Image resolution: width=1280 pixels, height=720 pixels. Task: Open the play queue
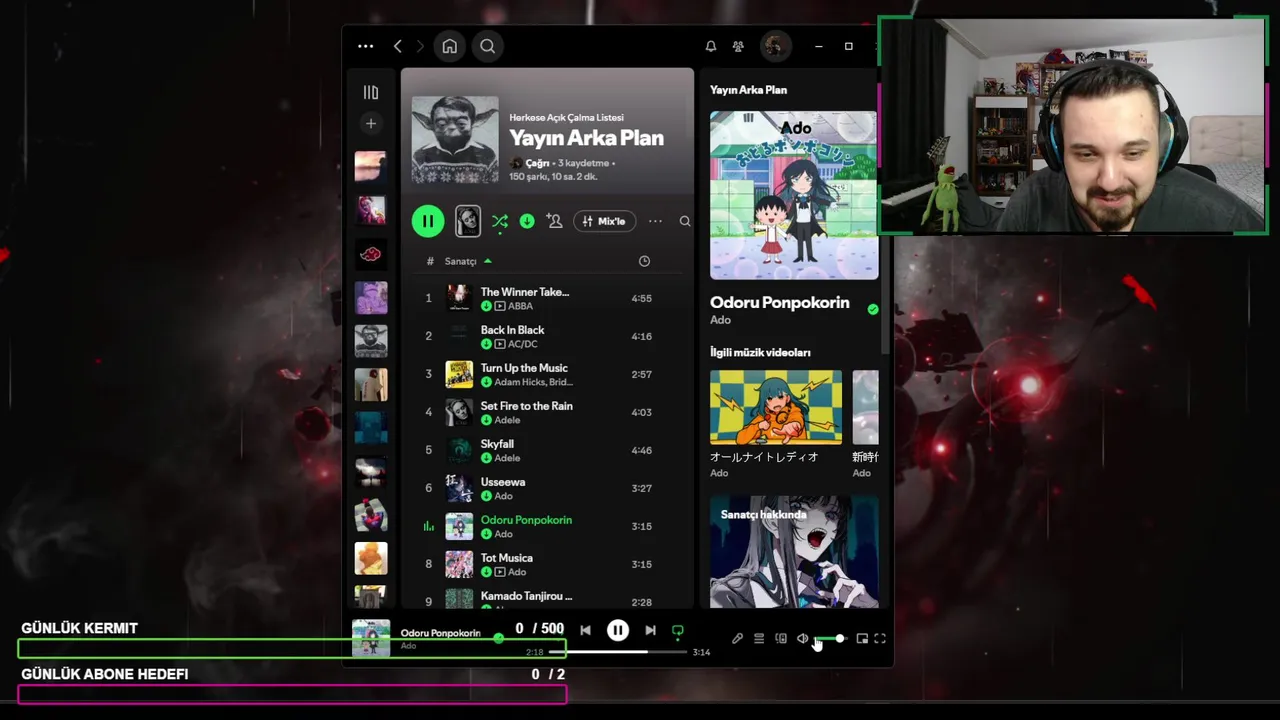759,639
